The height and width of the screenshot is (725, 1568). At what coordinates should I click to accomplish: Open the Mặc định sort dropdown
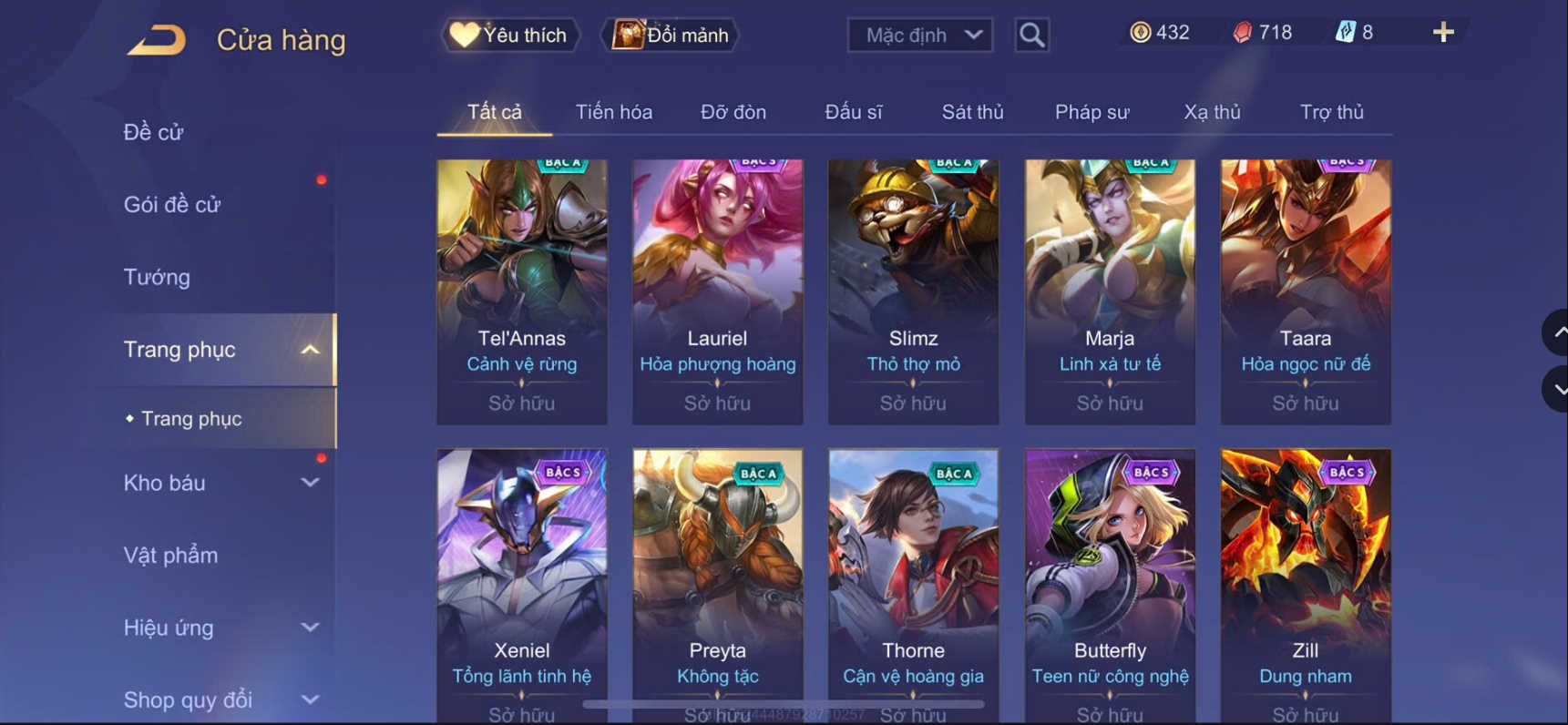(920, 36)
